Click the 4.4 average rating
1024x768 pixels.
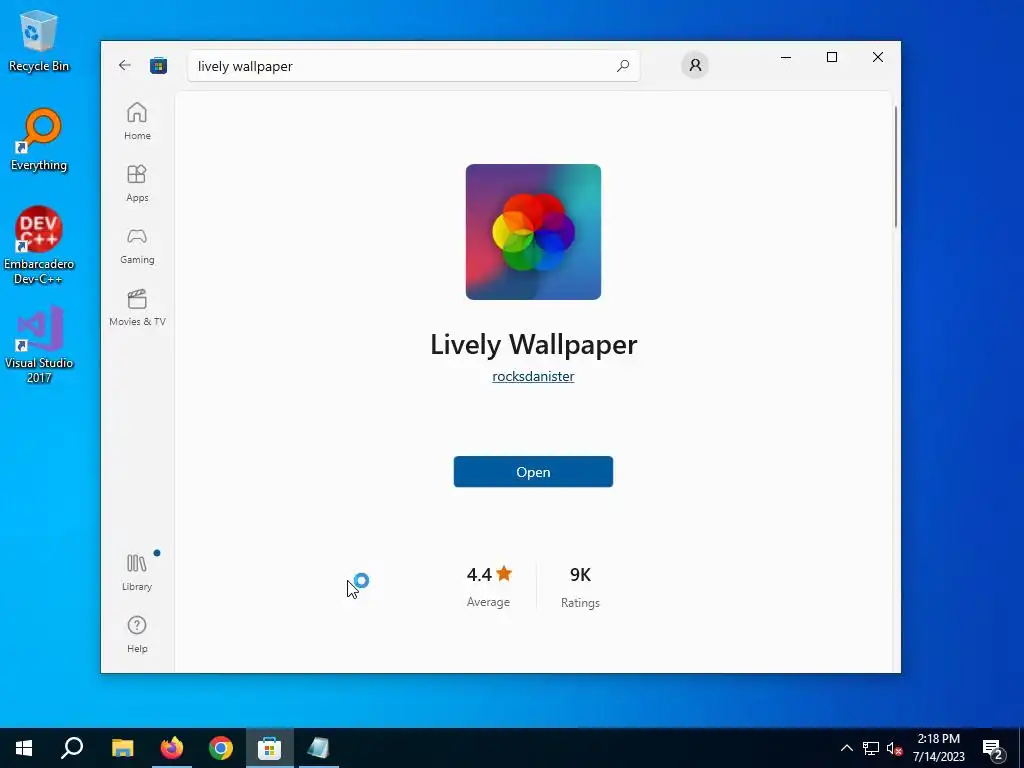tap(489, 586)
